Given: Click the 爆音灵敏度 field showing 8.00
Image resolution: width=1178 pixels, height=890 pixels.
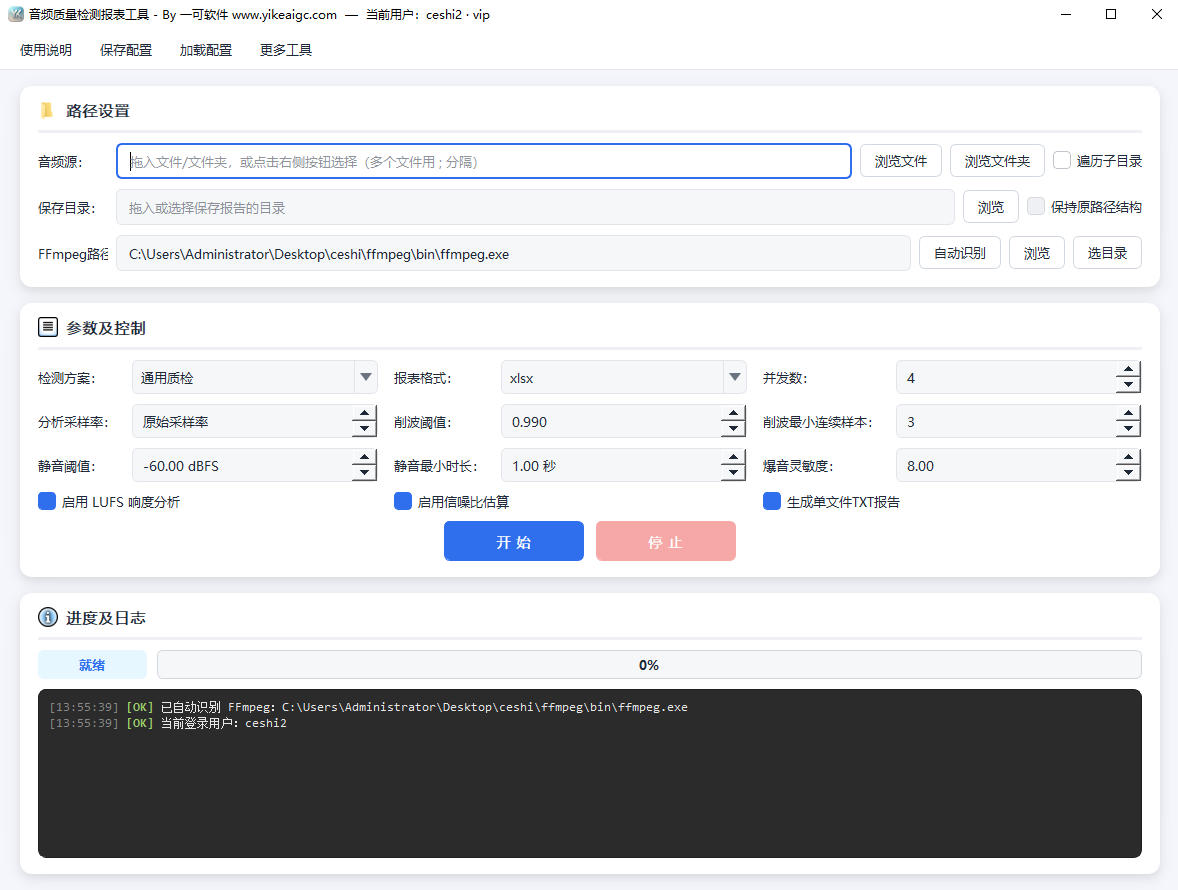Looking at the screenshot, I should 1006,466.
